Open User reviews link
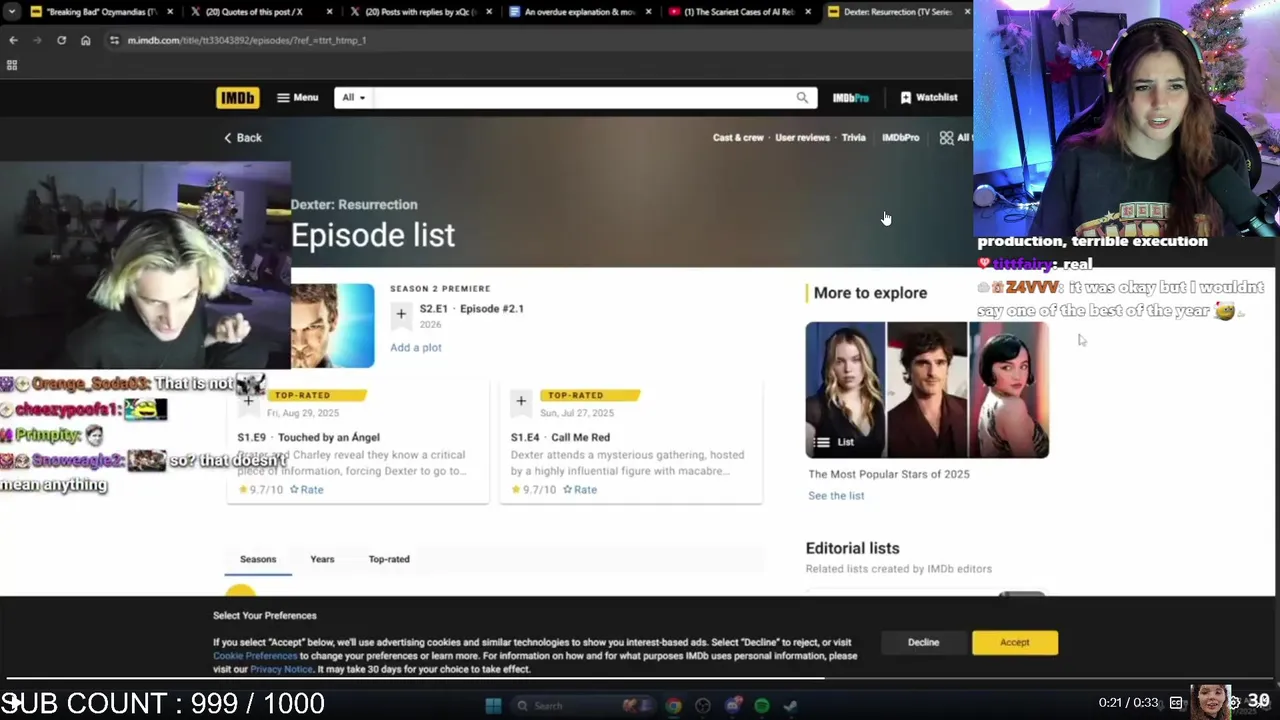Viewport: 1280px width, 720px height. (802, 138)
